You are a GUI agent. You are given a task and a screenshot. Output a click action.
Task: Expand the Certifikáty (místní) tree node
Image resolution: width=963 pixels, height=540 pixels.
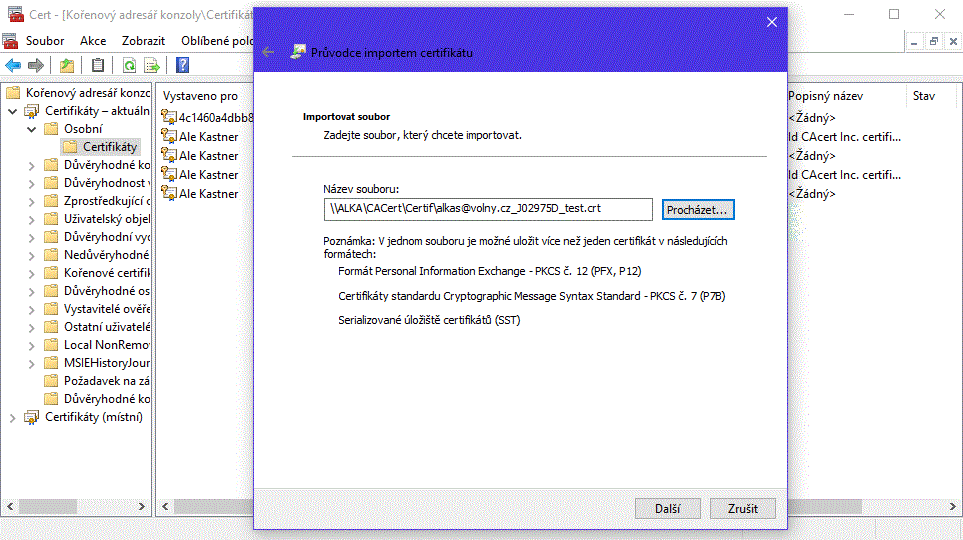[13, 417]
